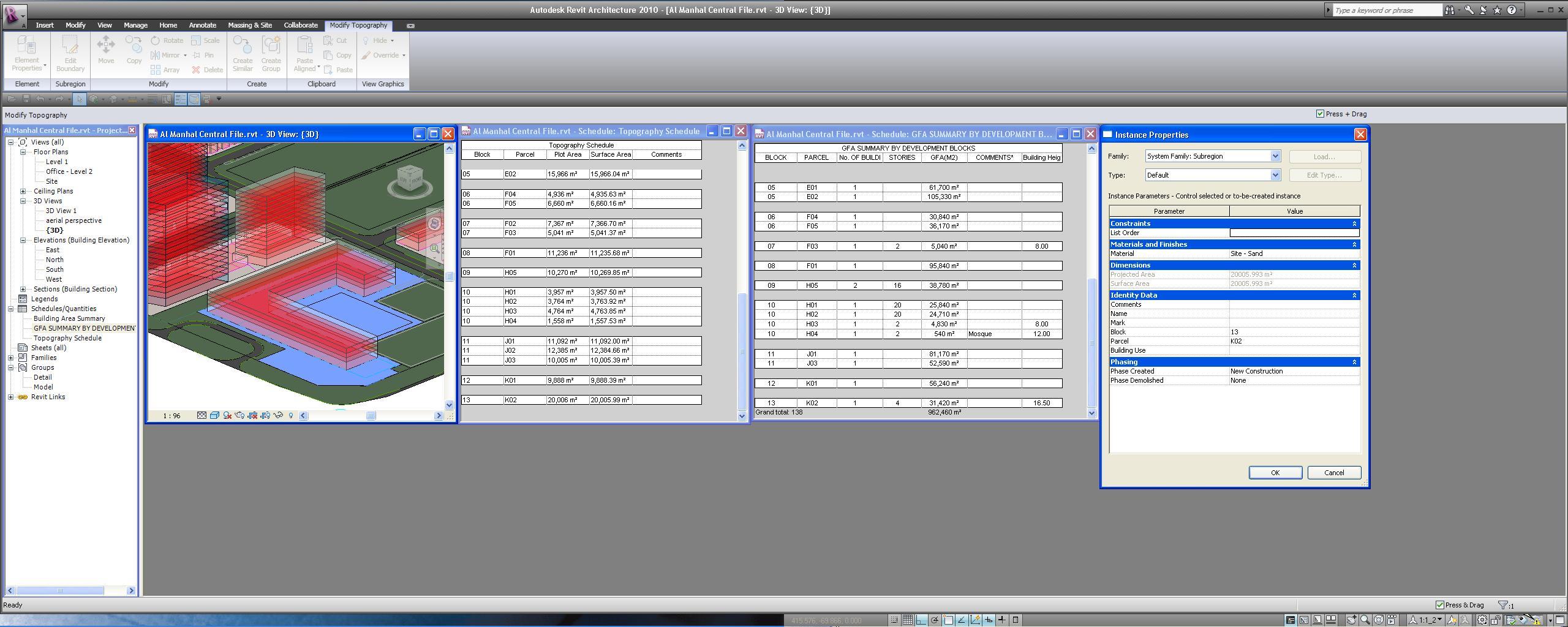Click the Topography Schedule vertical scrollbar thumb
The height and width of the screenshot is (627, 1568).
742,352
